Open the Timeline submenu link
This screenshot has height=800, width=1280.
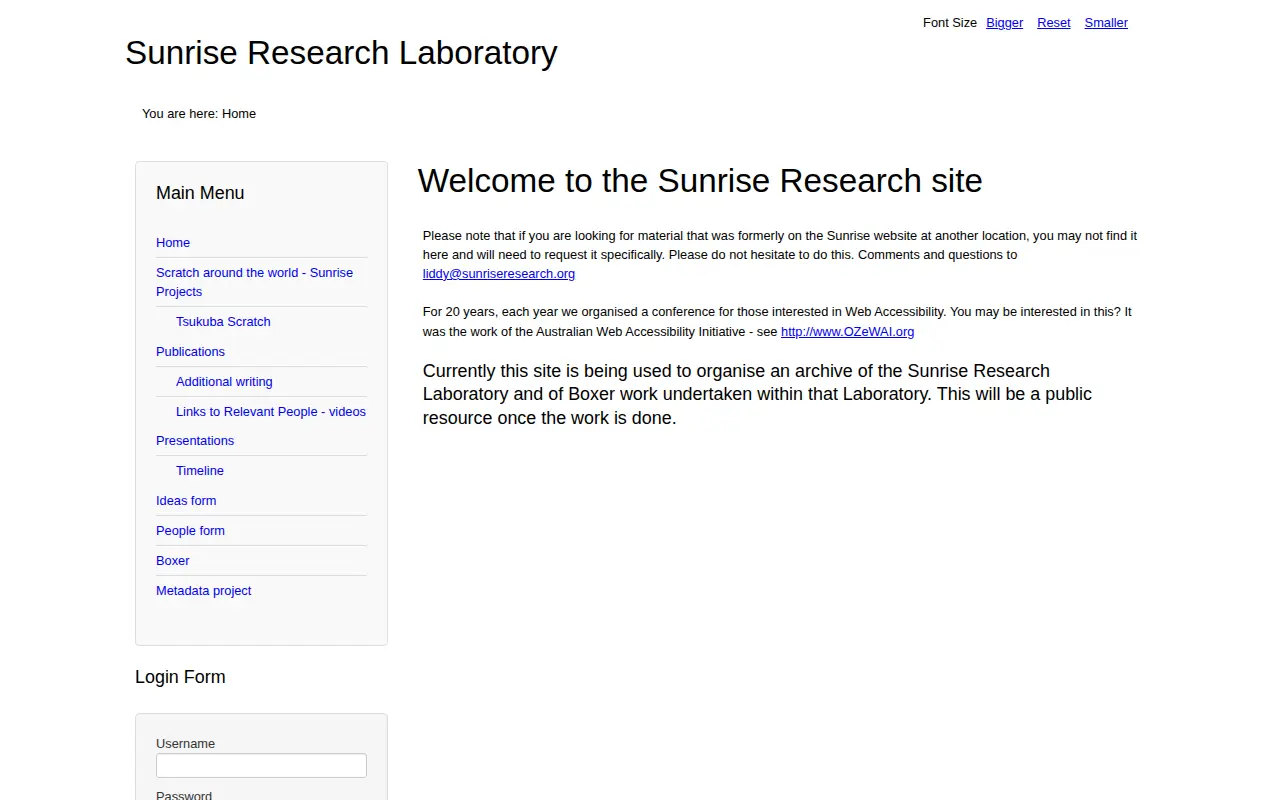click(200, 471)
